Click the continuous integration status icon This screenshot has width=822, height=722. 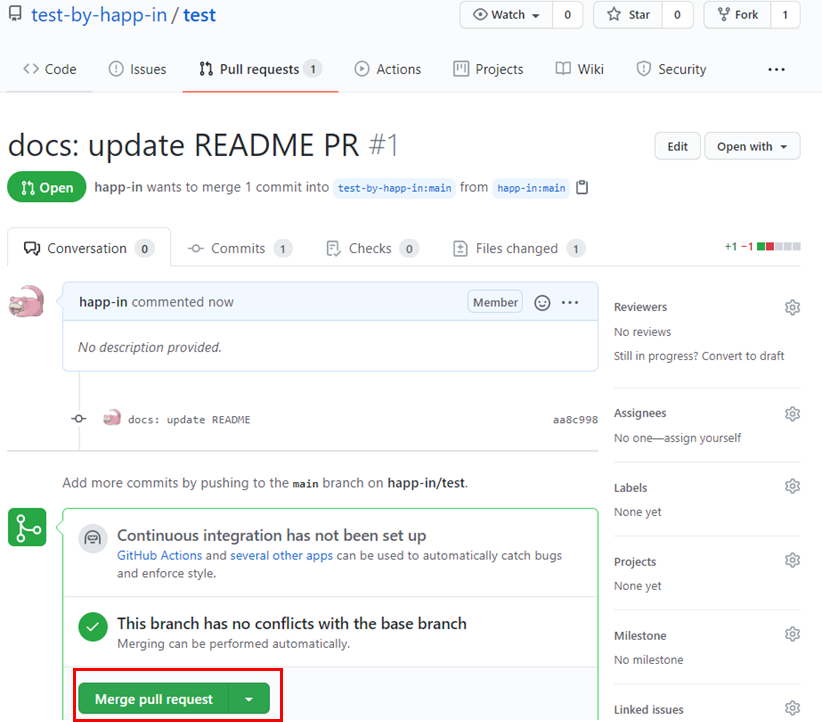click(x=93, y=538)
